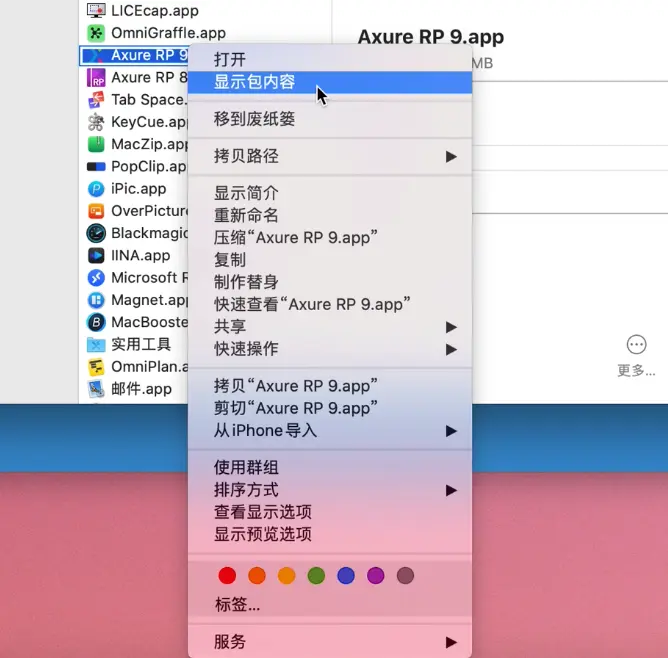Screen dimensions: 668x658
Task: Choose 压缩"Axure RP 9.app" entry
Action: 330,238
